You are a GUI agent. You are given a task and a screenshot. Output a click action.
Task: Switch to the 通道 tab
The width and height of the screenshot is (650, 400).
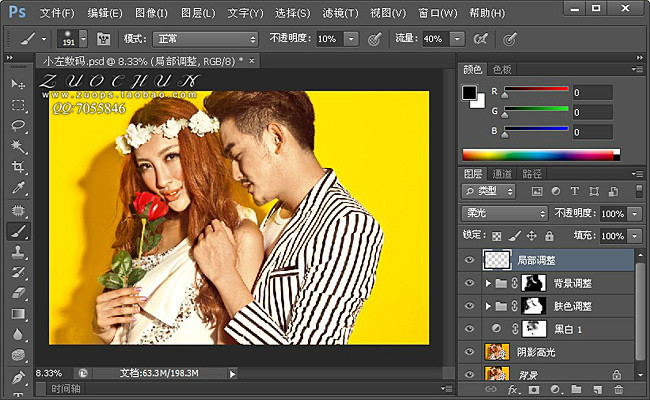[502, 174]
